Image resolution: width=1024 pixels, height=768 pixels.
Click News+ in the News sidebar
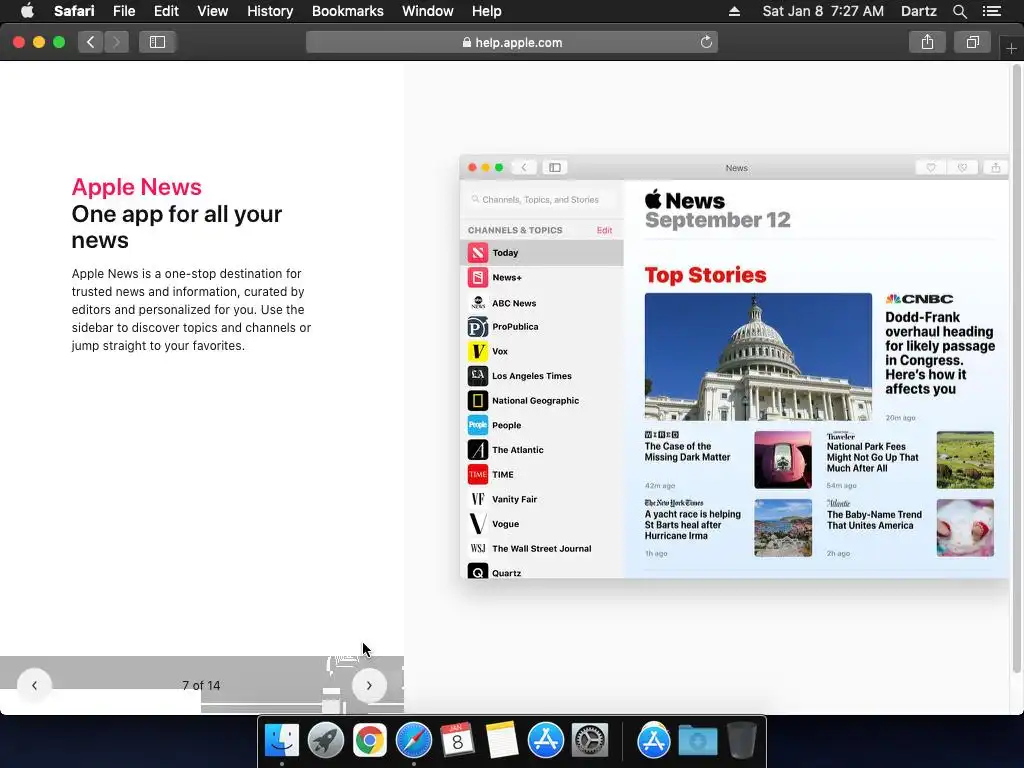pos(541,278)
